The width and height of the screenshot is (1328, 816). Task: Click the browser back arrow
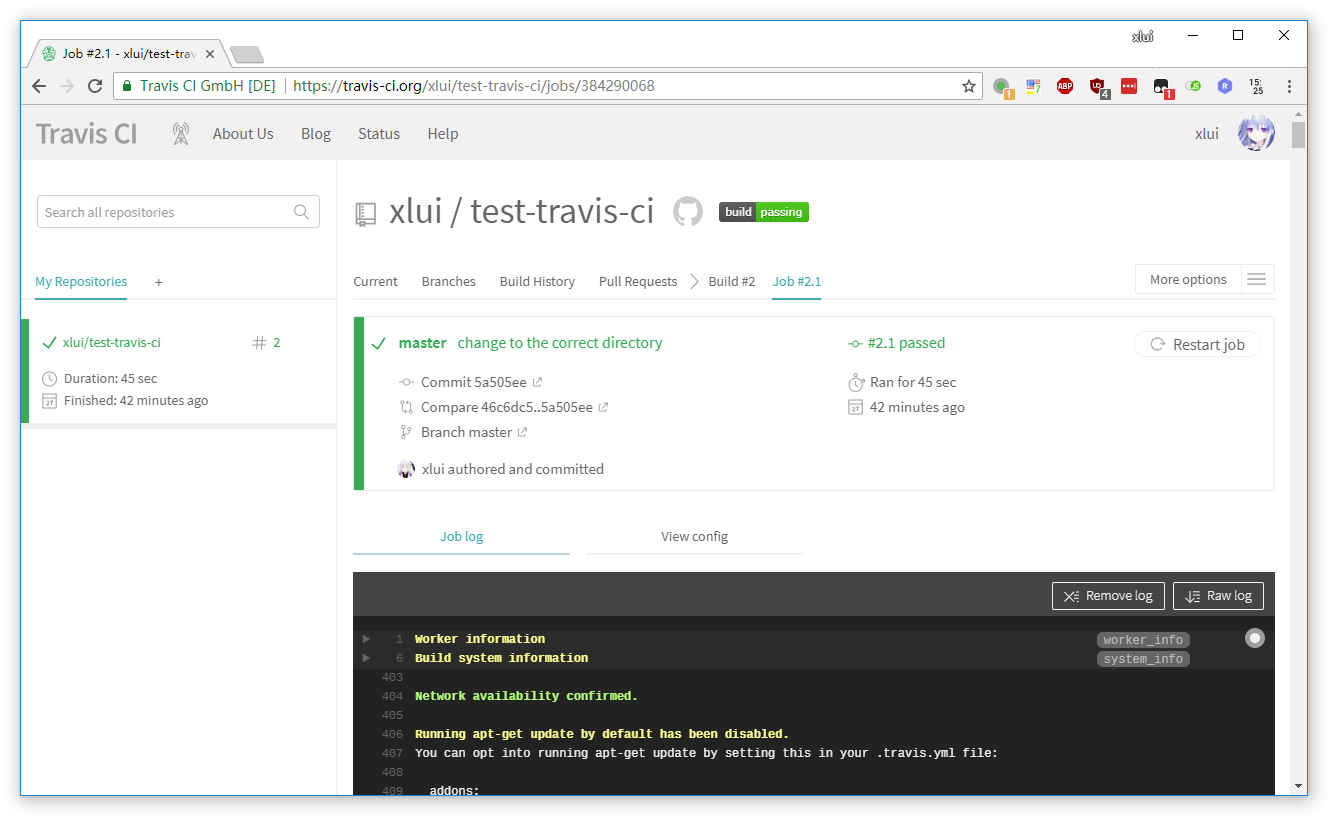point(39,86)
